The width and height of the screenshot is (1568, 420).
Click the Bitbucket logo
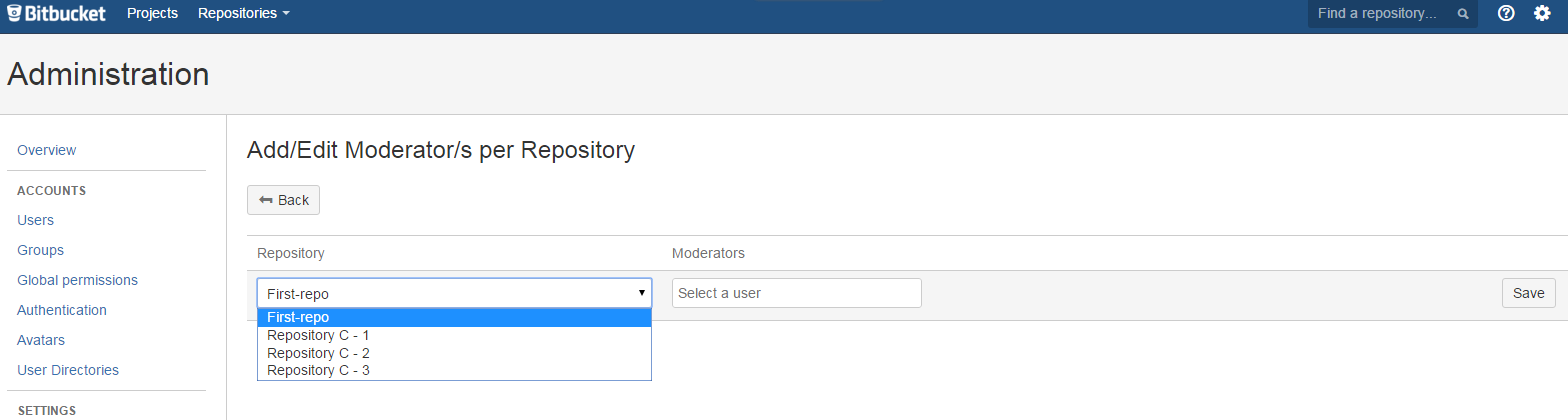[x=57, y=13]
